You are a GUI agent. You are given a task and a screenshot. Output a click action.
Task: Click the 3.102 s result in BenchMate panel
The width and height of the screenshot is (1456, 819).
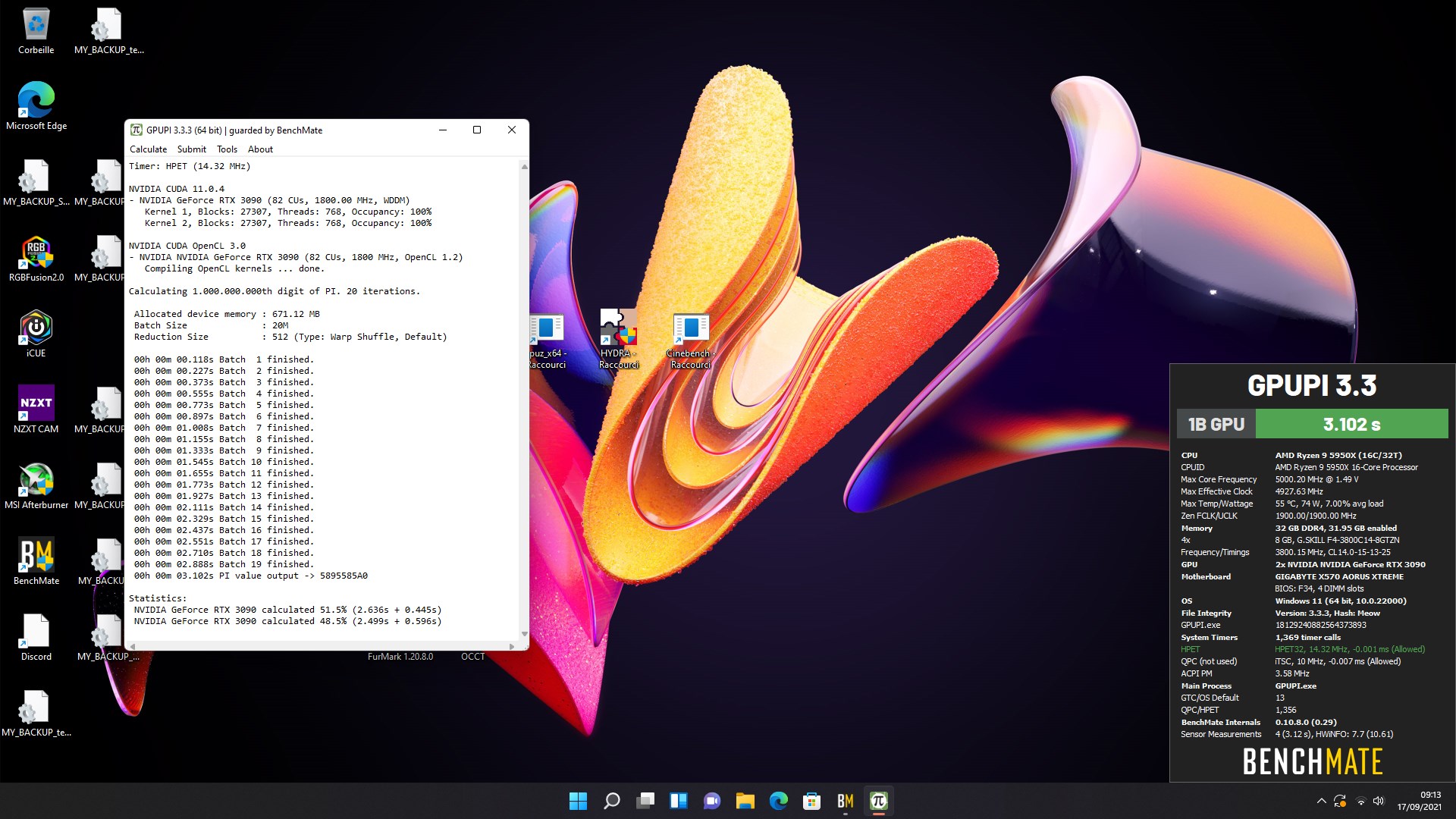click(x=1352, y=424)
